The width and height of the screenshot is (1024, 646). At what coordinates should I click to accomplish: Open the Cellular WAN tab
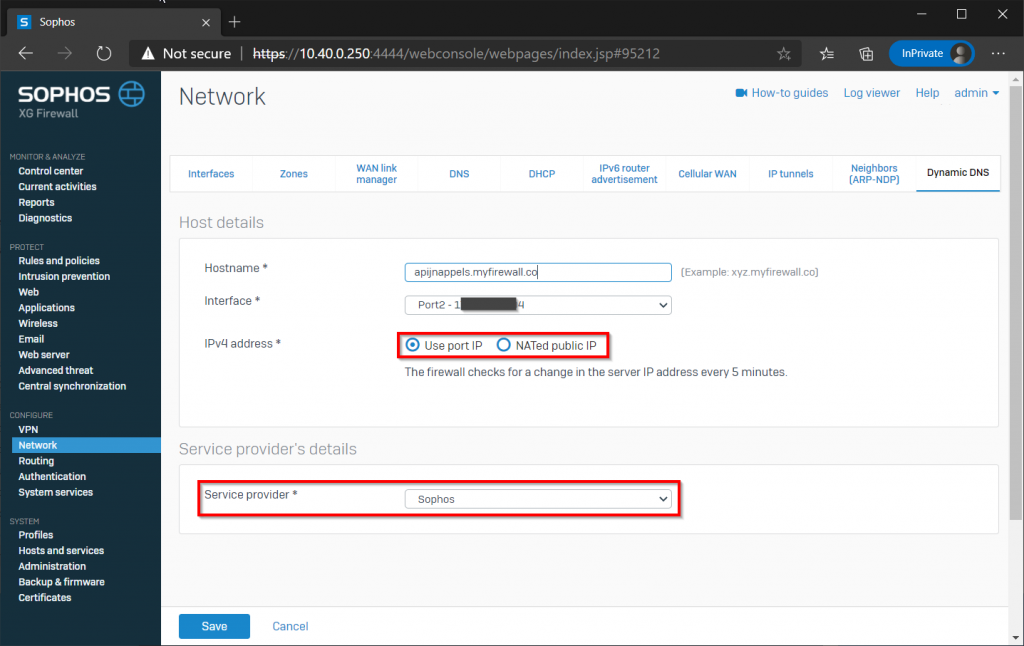point(707,174)
